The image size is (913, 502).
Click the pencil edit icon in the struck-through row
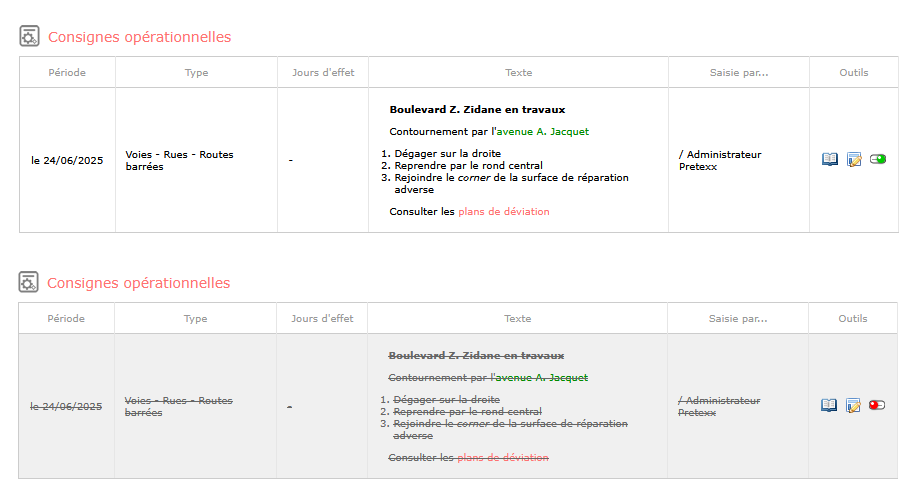853,405
